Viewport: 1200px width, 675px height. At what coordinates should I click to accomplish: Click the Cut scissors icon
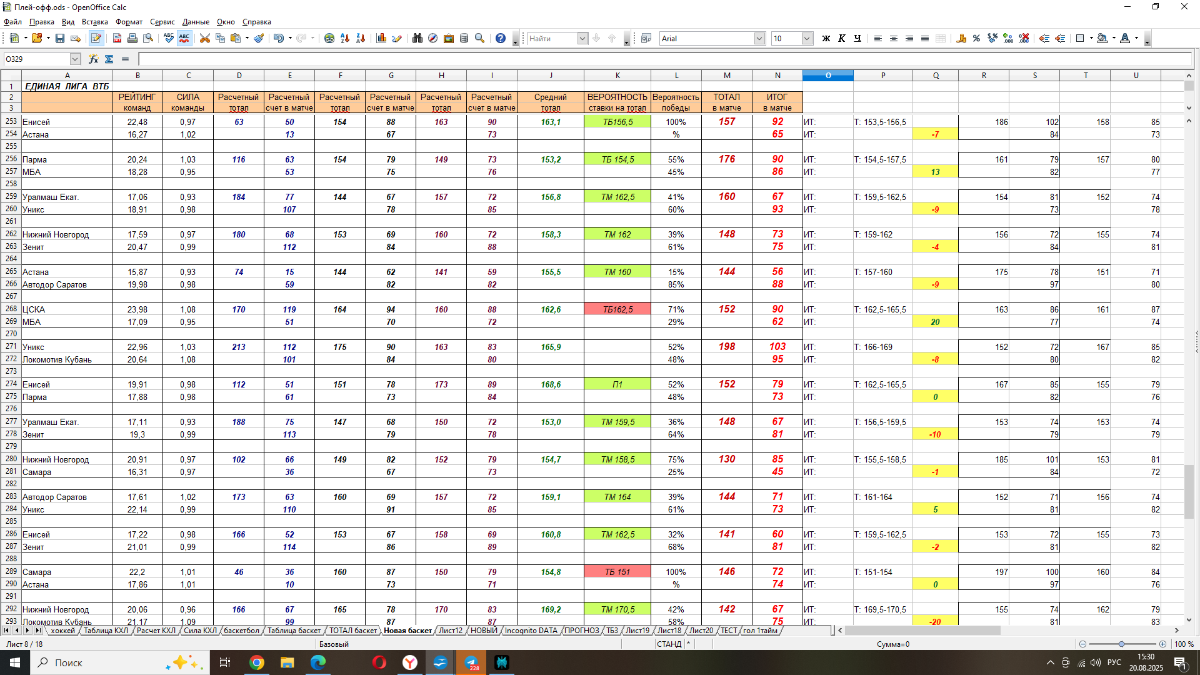pyautogui.click(x=204, y=38)
